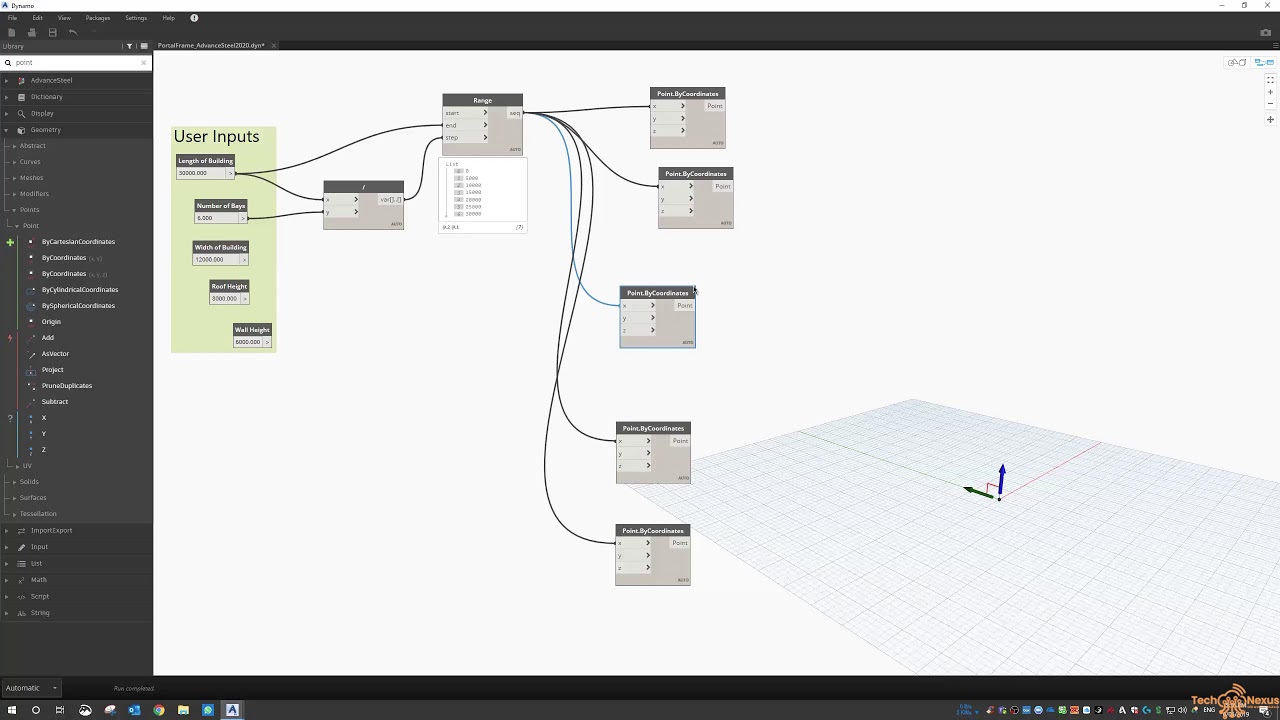Zoom in with the plus icon

pyautogui.click(x=1270, y=92)
